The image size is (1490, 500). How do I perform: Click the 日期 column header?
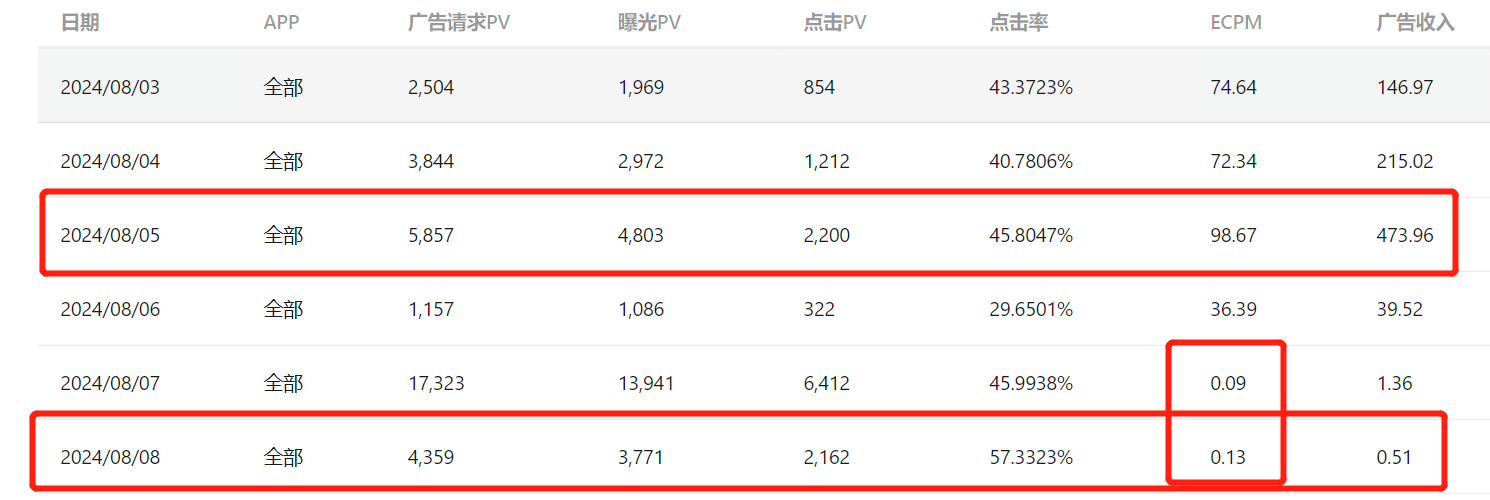[x=80, y=23]
